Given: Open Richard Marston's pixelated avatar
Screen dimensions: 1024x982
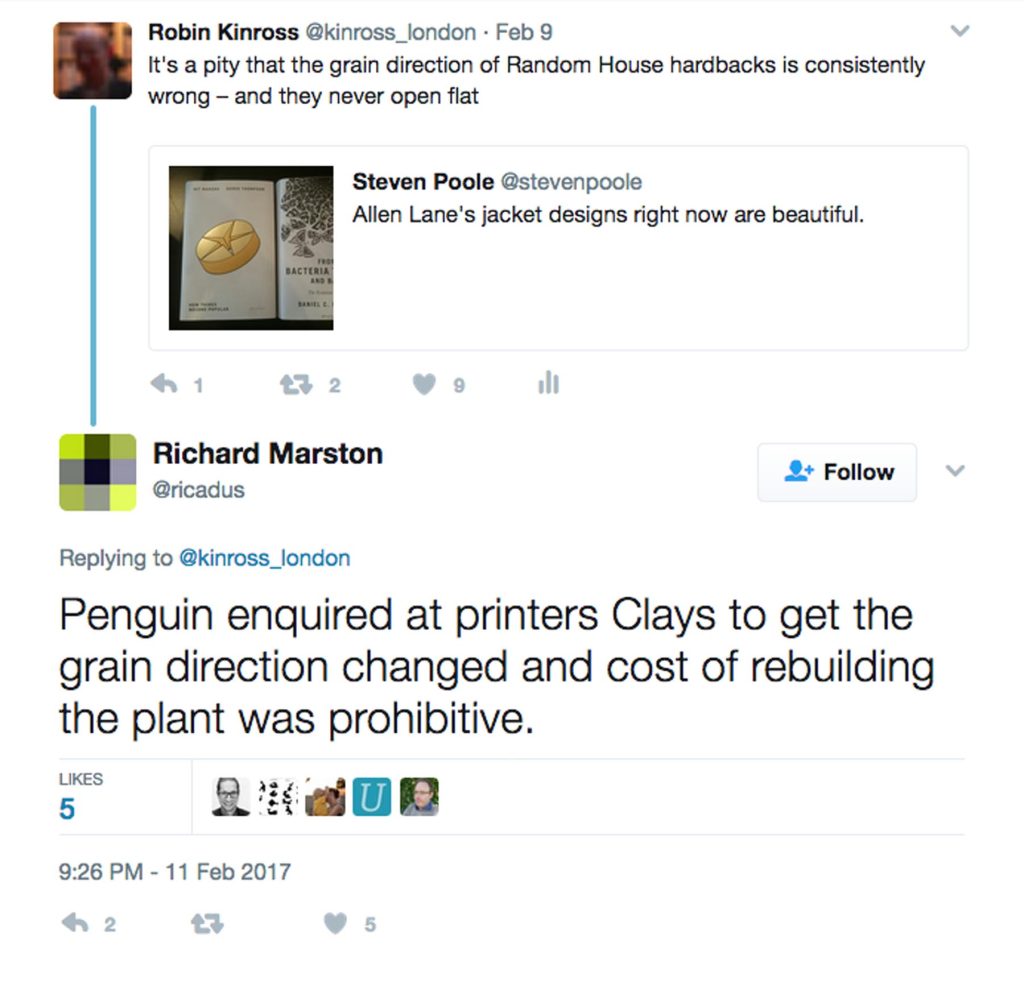Looking at the screenshot, I should pos(97,471).
